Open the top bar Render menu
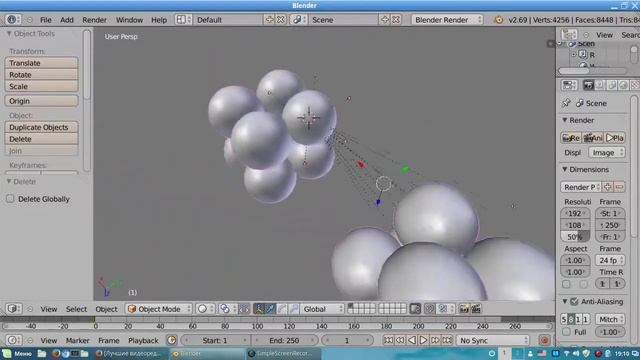This screenshot has width=640, height=360. (94, 20)
